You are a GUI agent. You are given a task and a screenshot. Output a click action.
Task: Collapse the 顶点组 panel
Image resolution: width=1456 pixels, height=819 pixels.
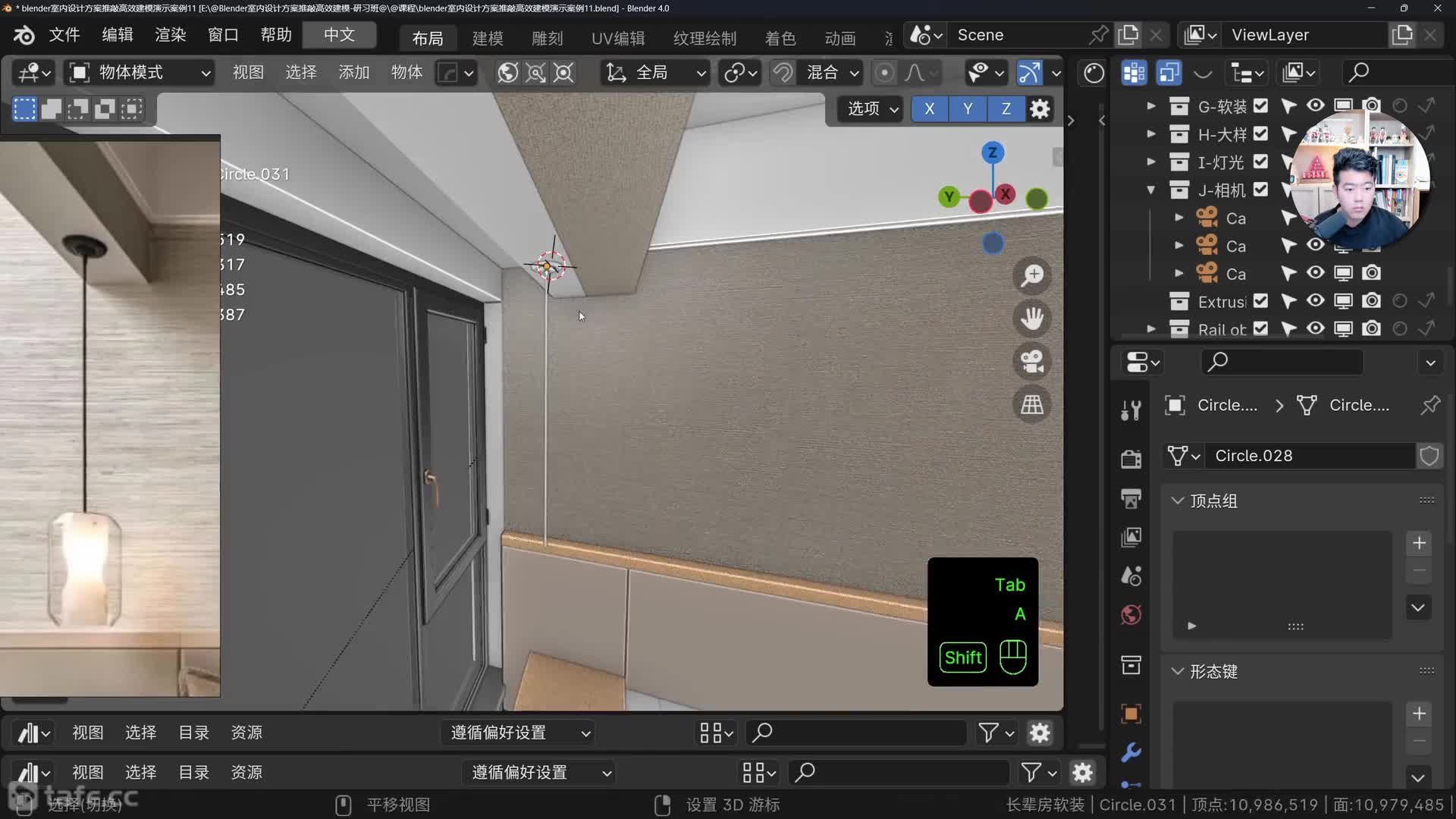pos(1178,500)
